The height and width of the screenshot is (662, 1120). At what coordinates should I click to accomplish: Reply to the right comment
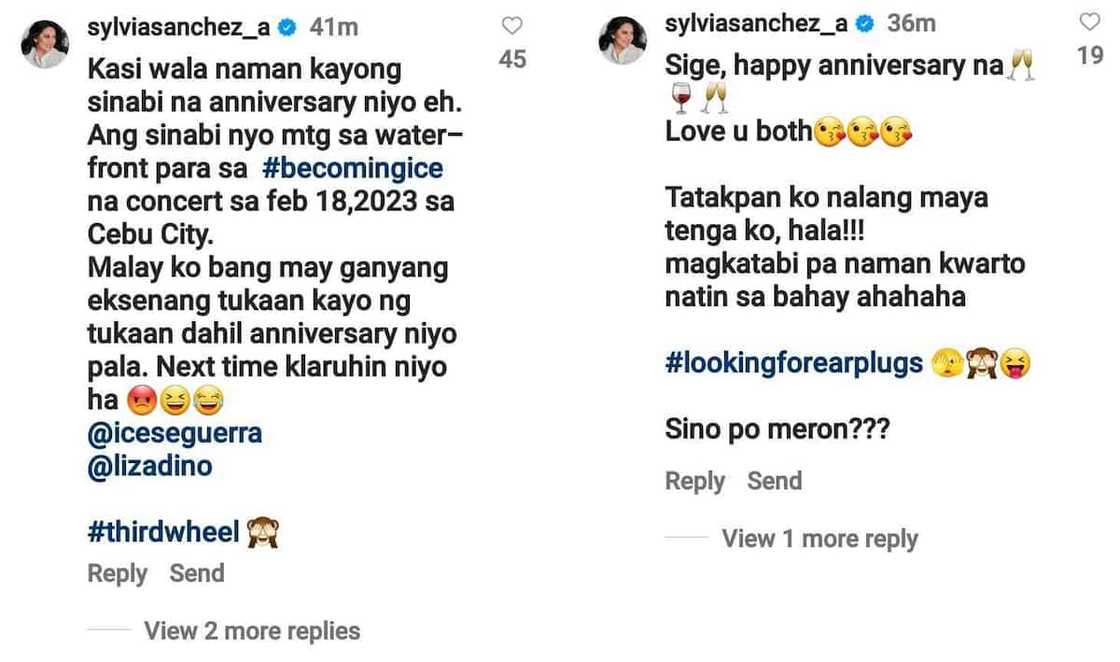[694, 480]
